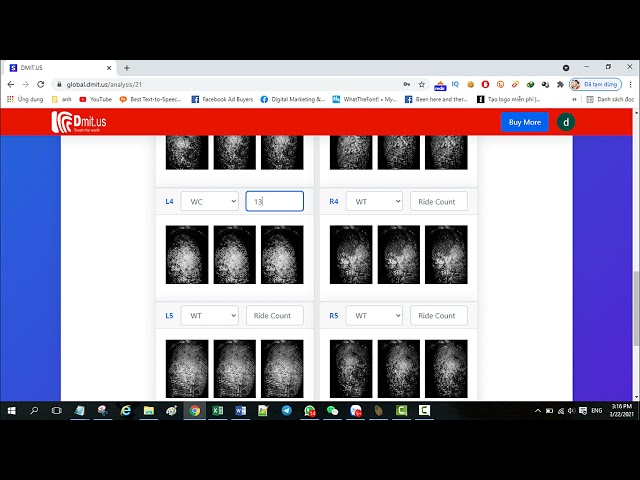Open the 'anh' bookmark folder
The height and width of the screenshot is (480, 640).
point(62,99)
